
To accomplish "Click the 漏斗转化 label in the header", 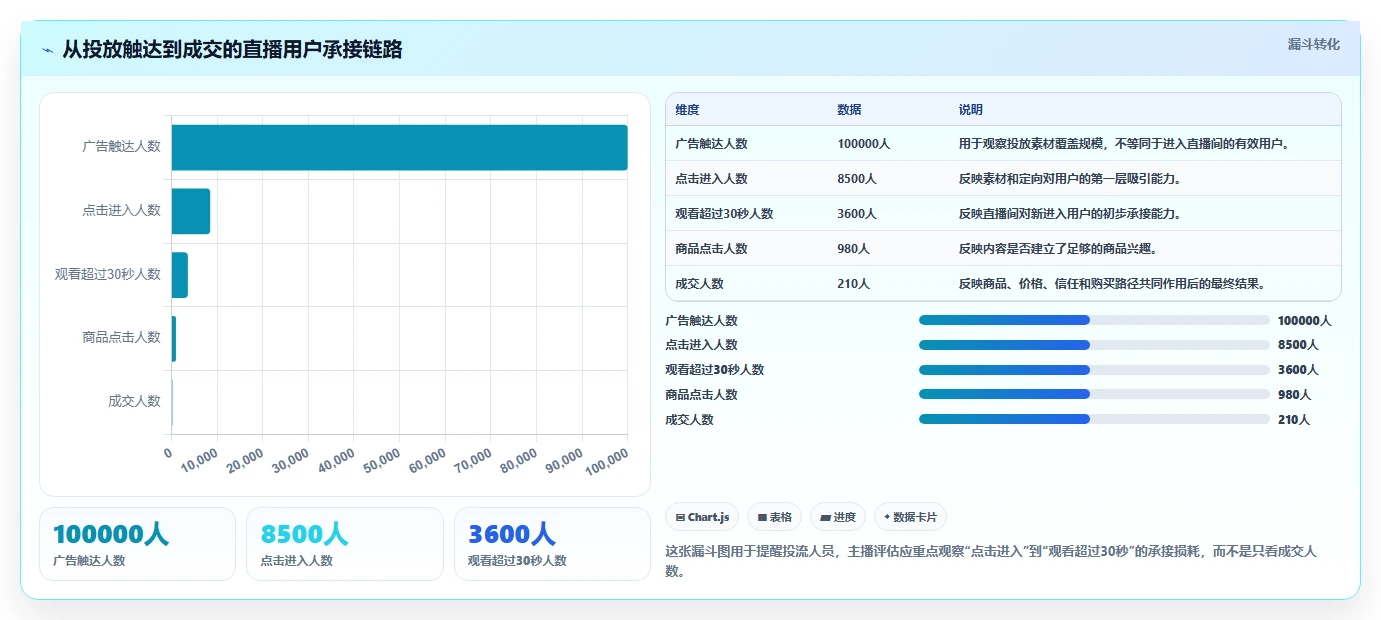I will 1314,44.
